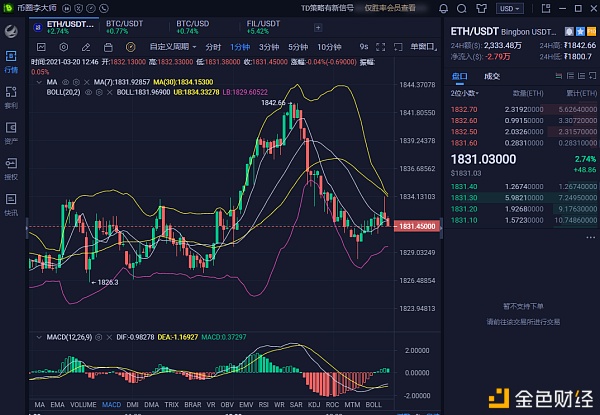The width and height of the screenshot is (600, 415).
Task: Toggle favorite star for ETH/USDT
Action: pyautogui.click(x=580, y=31)
